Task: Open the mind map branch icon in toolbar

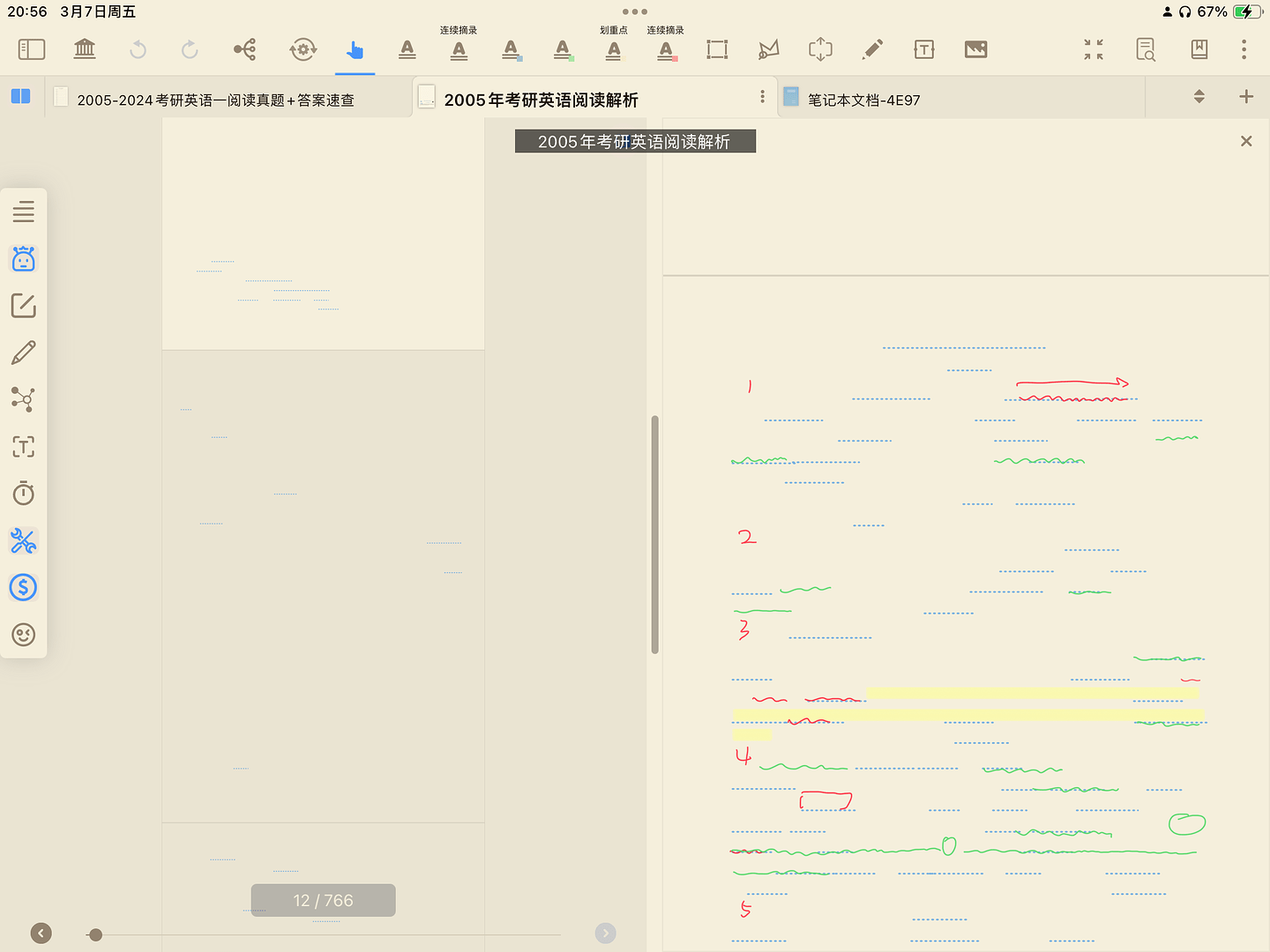Action: coord(245,49)
